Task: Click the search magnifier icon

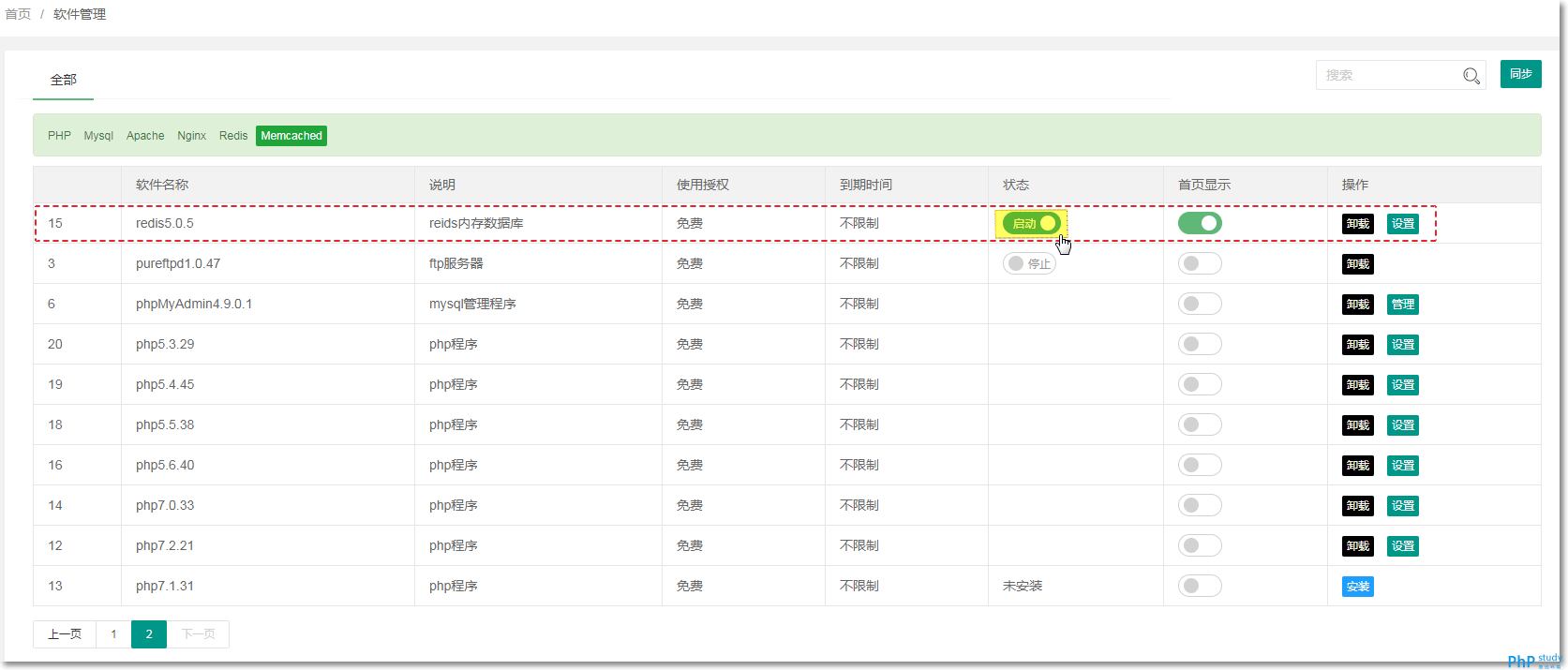Action: coord(1471,76)
